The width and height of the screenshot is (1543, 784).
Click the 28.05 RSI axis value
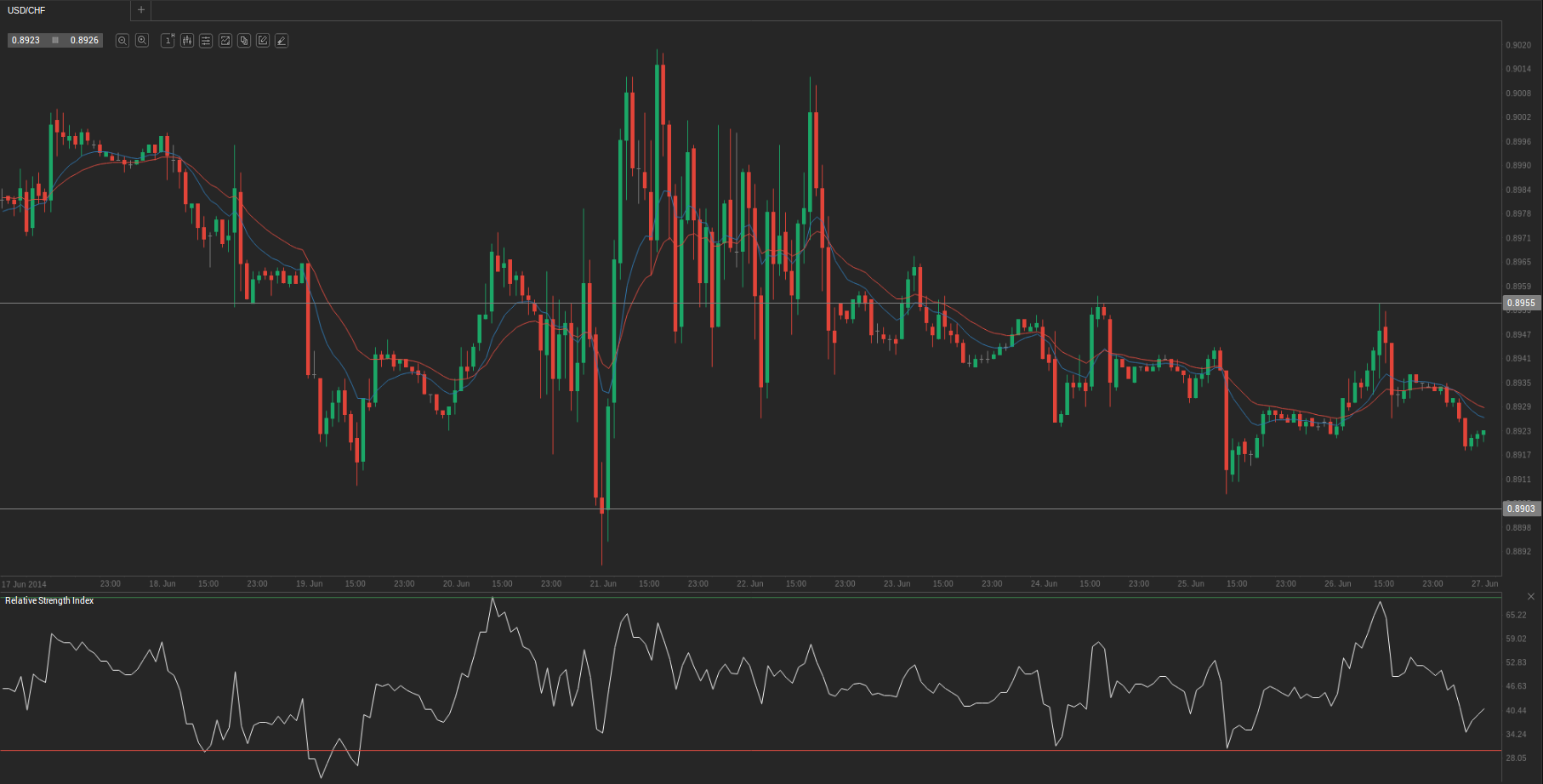click(1516, 758)
